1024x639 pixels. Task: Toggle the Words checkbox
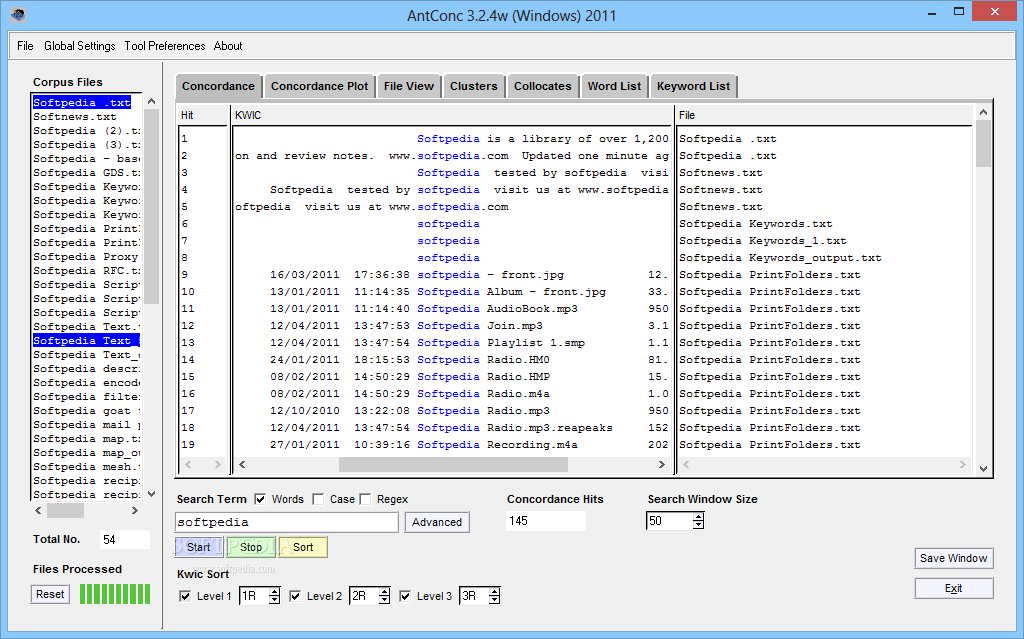pyautogui.click(x=260, y=499)
